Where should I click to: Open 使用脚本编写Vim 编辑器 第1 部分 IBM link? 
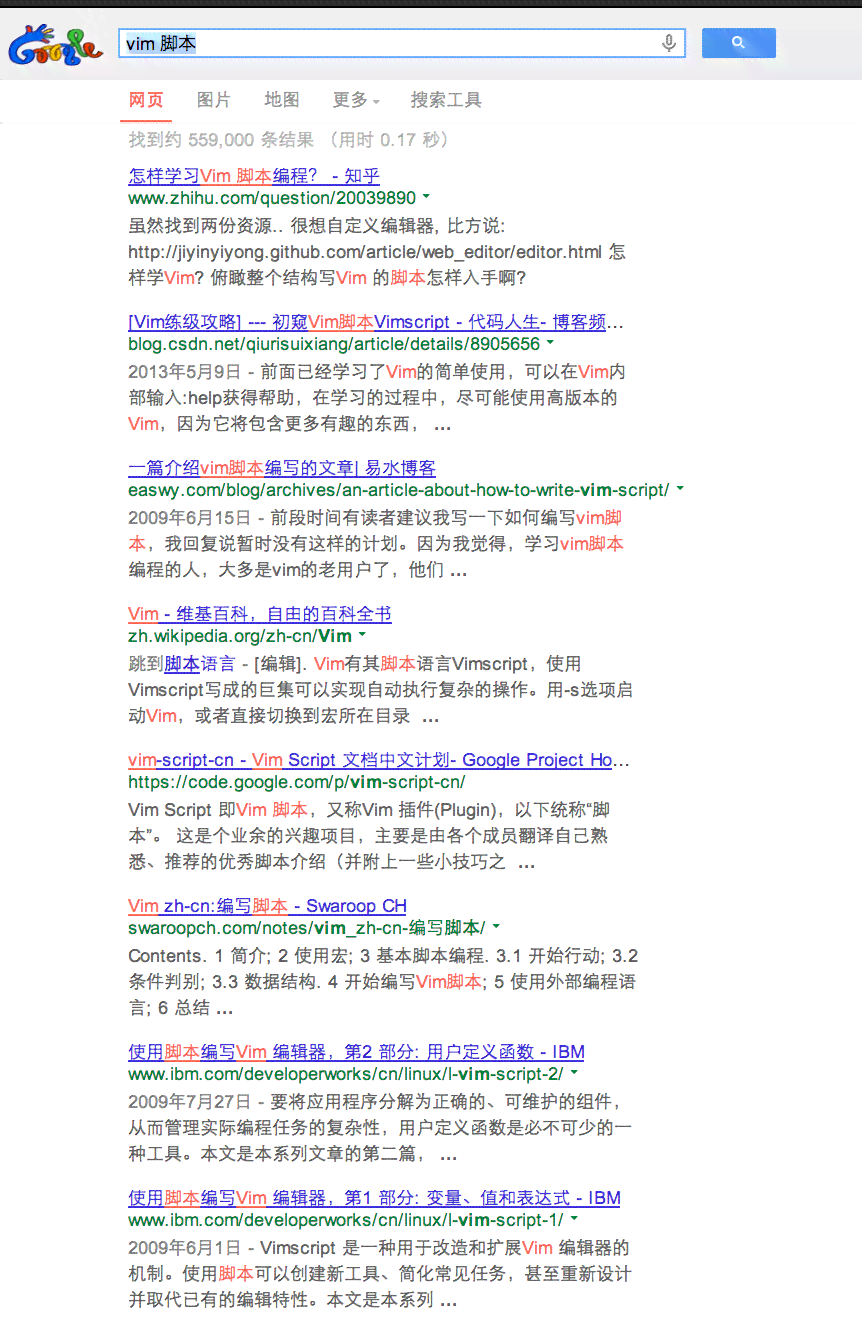pos(374,1198)
